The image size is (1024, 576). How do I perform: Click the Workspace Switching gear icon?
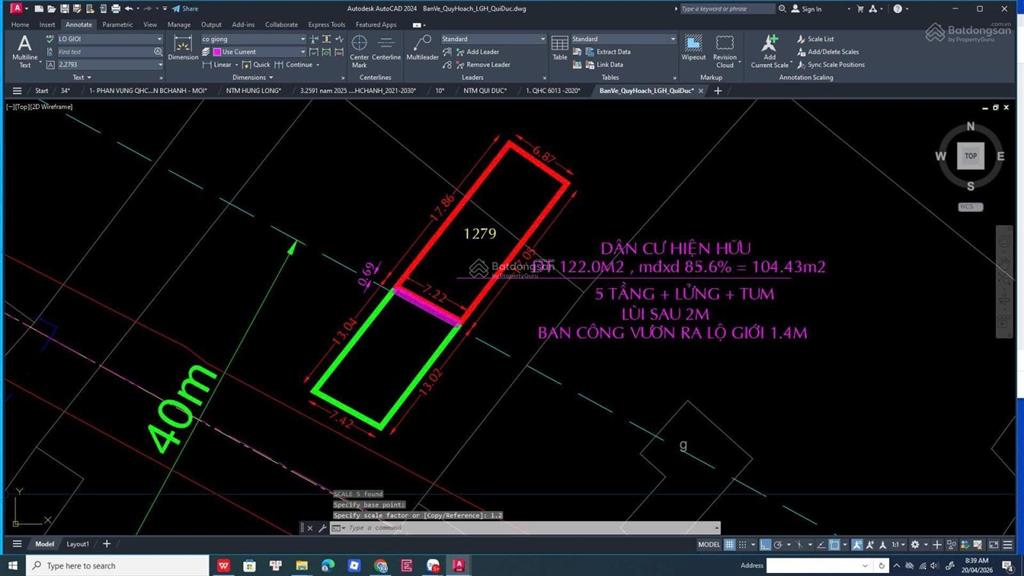(x=915, y=544)
